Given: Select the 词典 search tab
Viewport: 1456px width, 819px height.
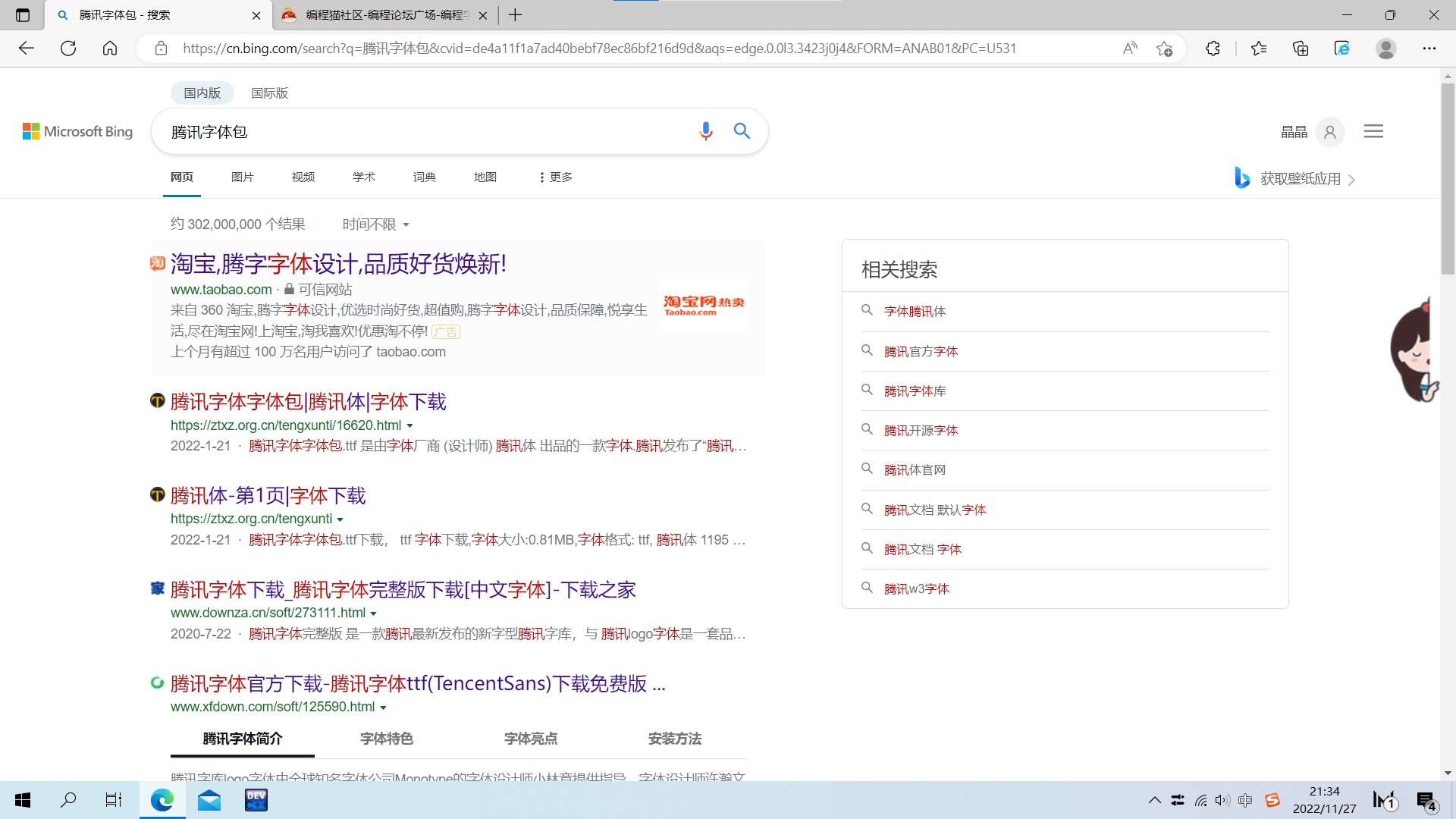Looking at the screenshot, I should pos(425,177).
